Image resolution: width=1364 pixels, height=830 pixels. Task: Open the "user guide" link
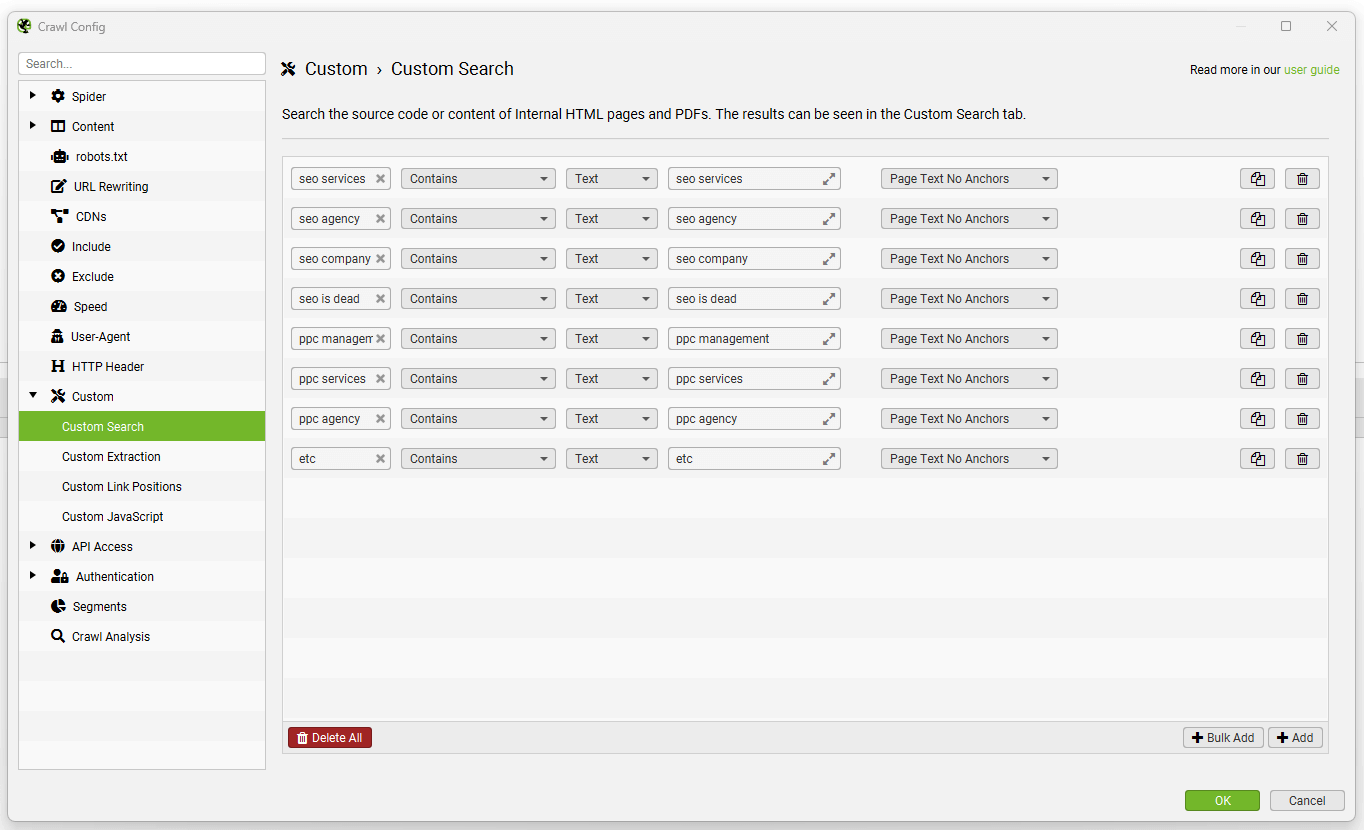click(x=1312, y=70)
